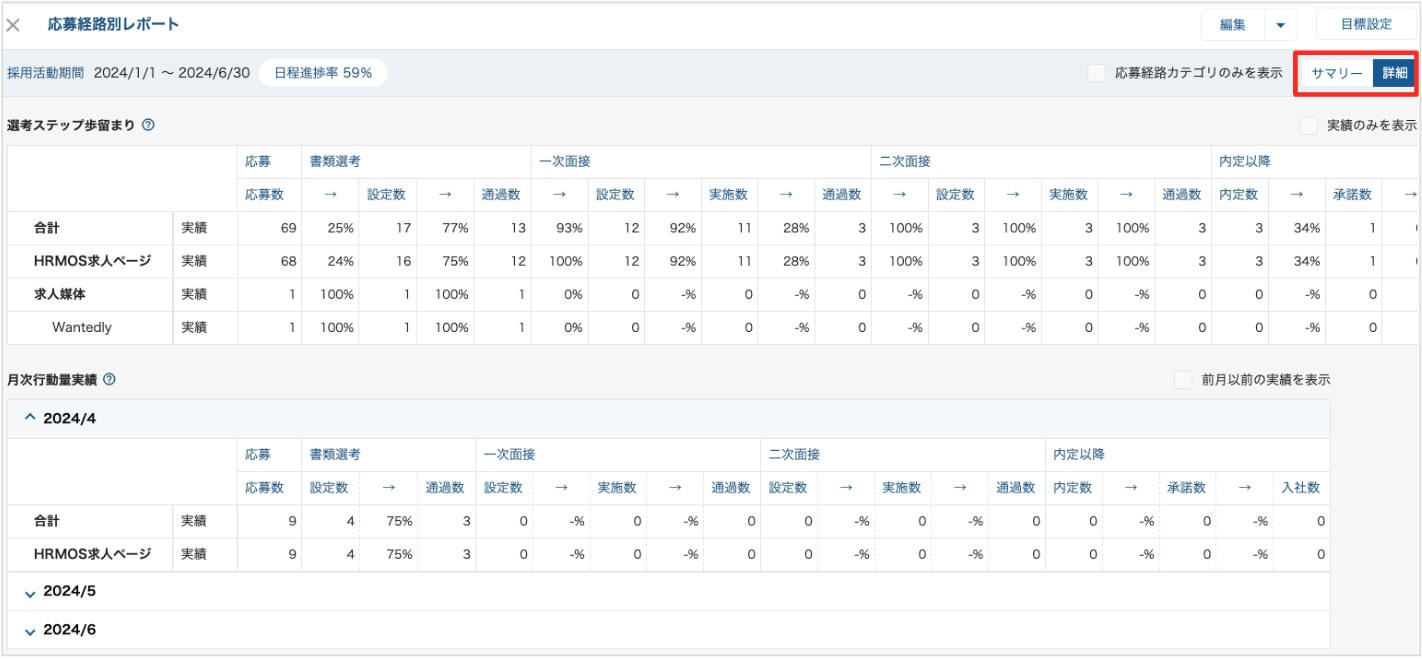Screen dimensions: 1422x659
Task: Click the Wantedly row label
Action: (82, 327)
